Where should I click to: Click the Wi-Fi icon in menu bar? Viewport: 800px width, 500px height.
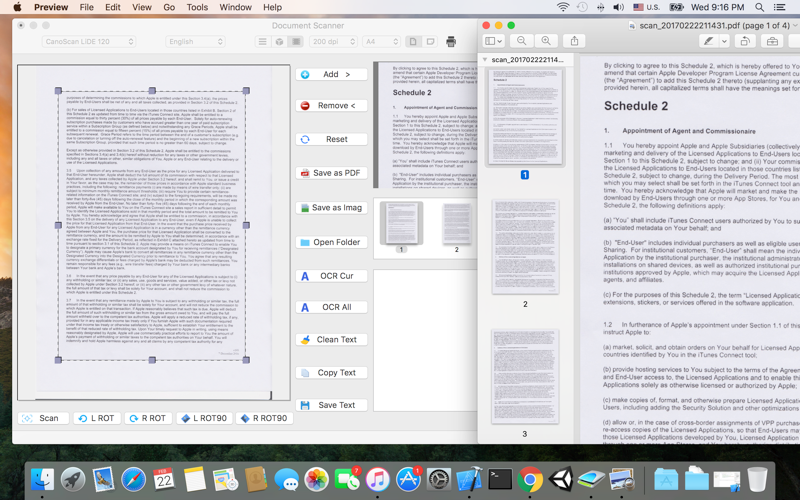click(x=563, y=7)
